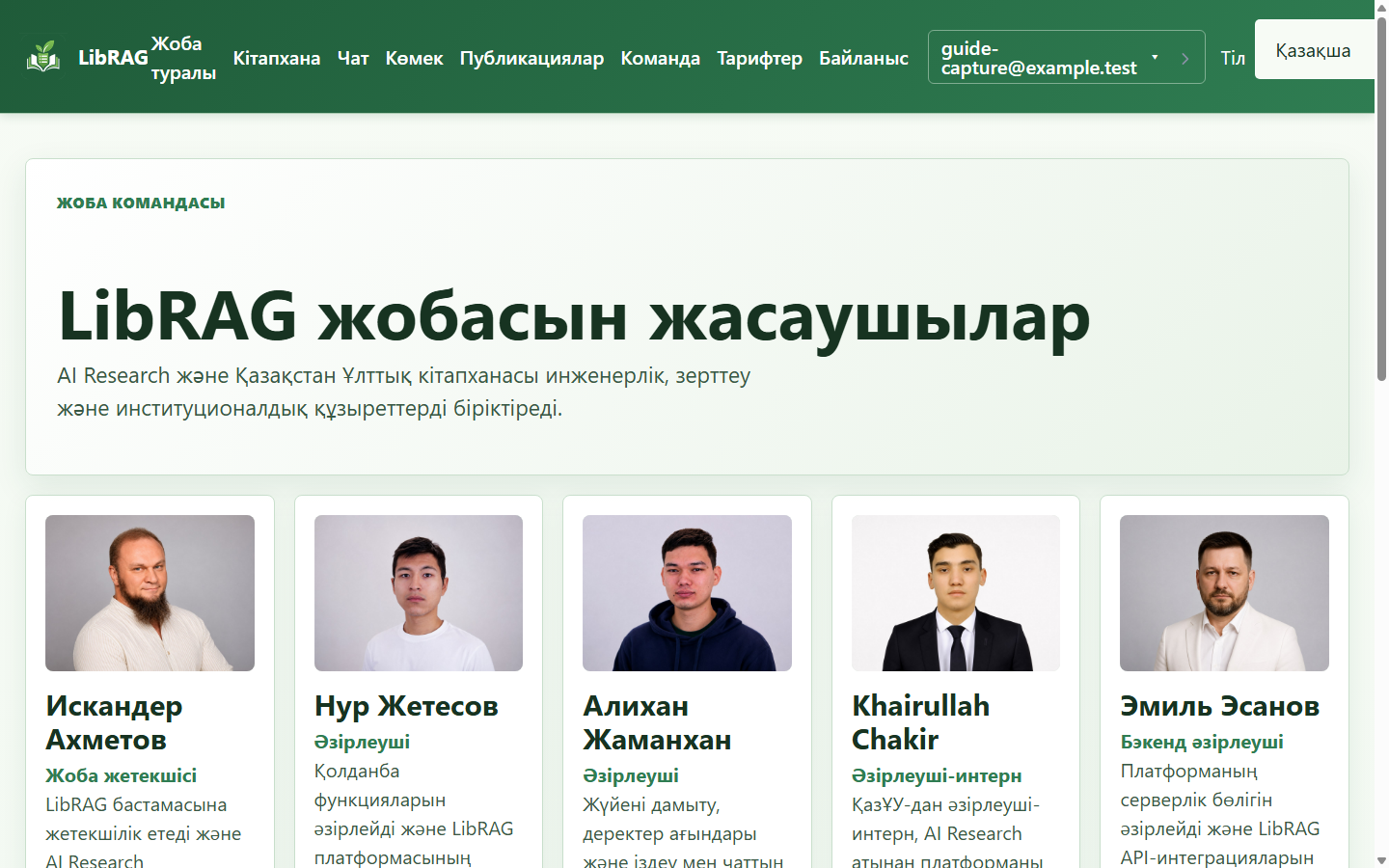This screenshot has width=1389, height=868.
Task: Go to Байланыс contact page
Action: (x=863, y=58)
